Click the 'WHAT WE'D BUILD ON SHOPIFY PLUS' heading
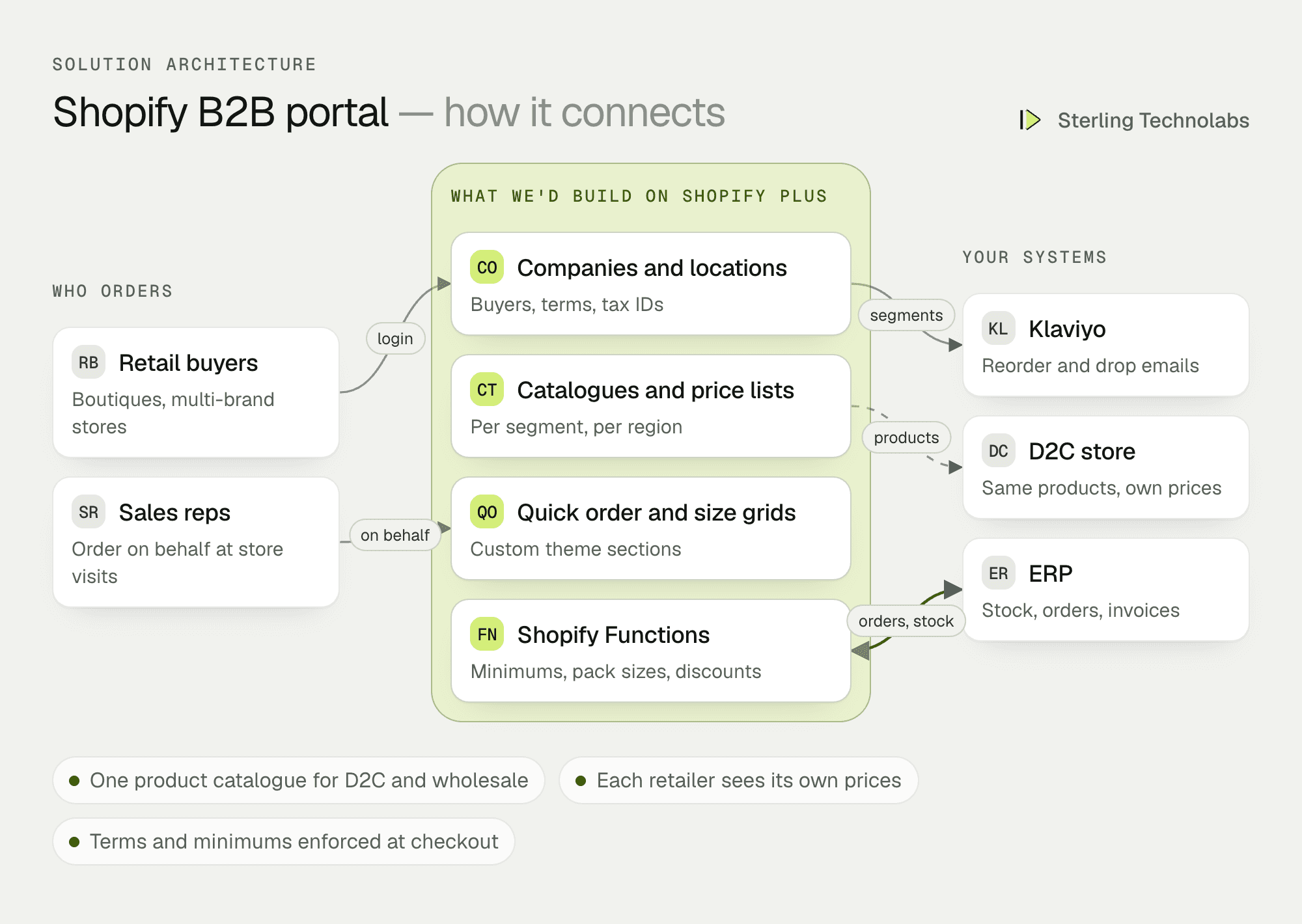 639,196
